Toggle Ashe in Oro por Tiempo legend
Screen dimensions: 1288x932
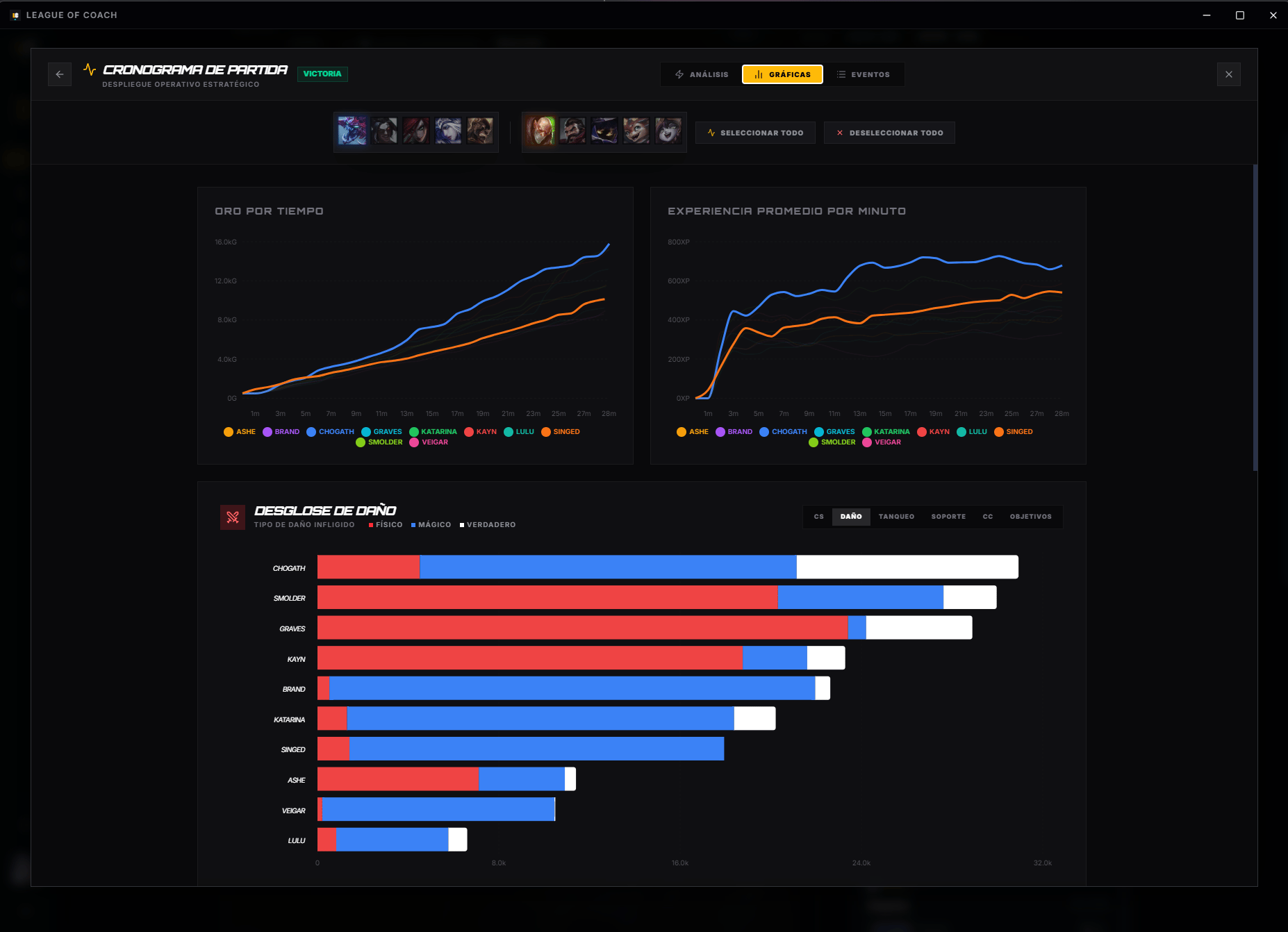240,432
